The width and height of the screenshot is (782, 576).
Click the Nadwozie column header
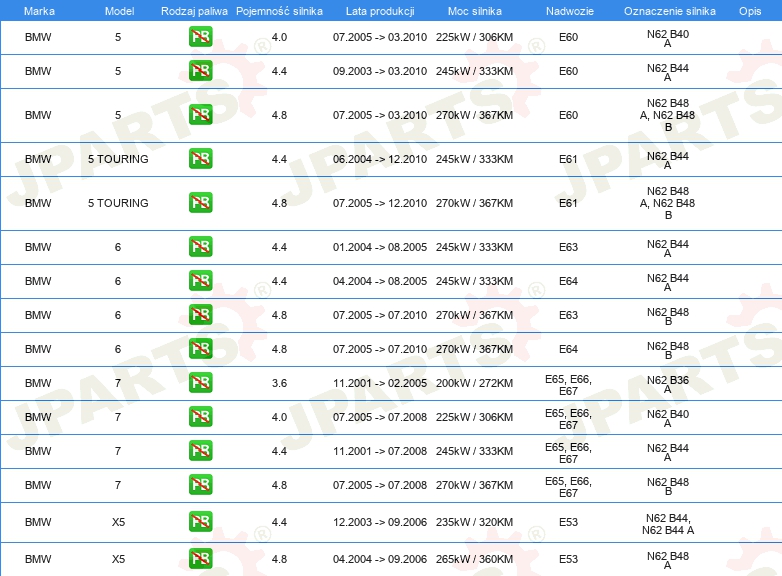570,11
